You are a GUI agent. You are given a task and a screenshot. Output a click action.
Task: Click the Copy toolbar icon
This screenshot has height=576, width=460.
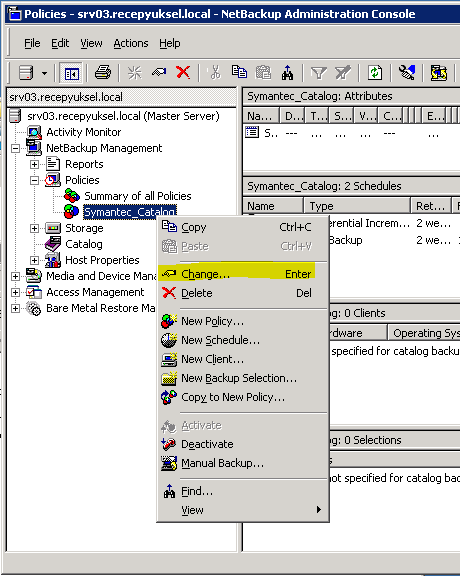click(x=239, y=72)
